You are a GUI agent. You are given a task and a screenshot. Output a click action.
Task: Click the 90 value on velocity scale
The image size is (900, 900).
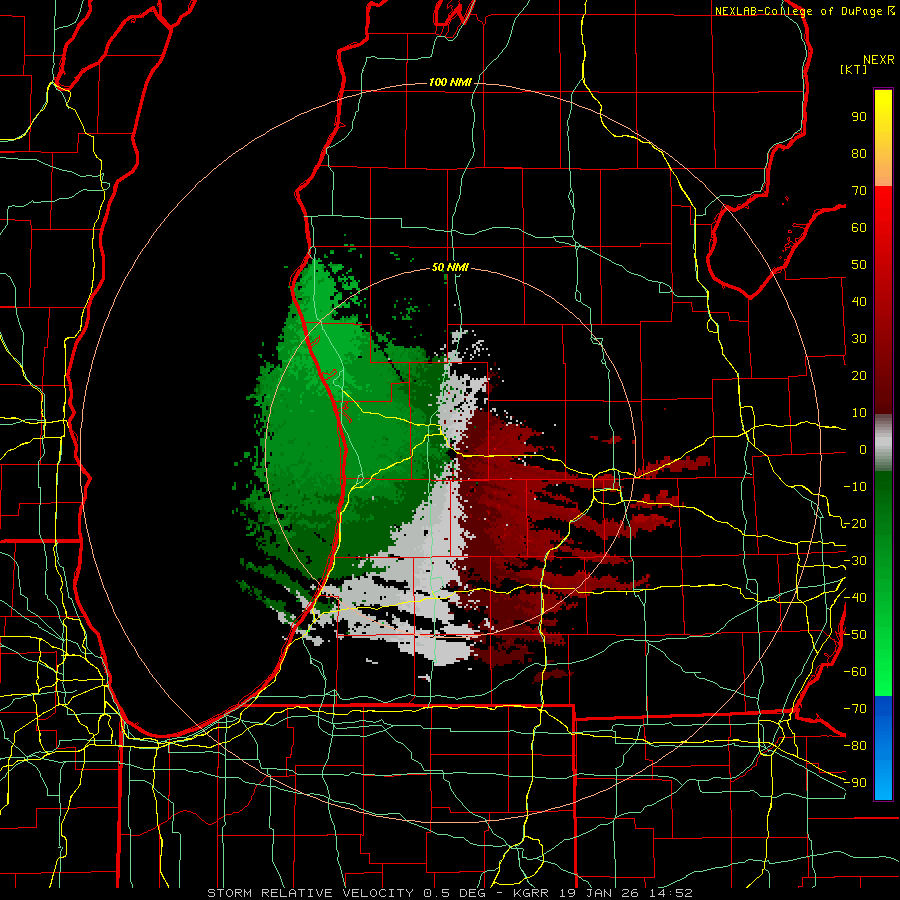(859, 117)
